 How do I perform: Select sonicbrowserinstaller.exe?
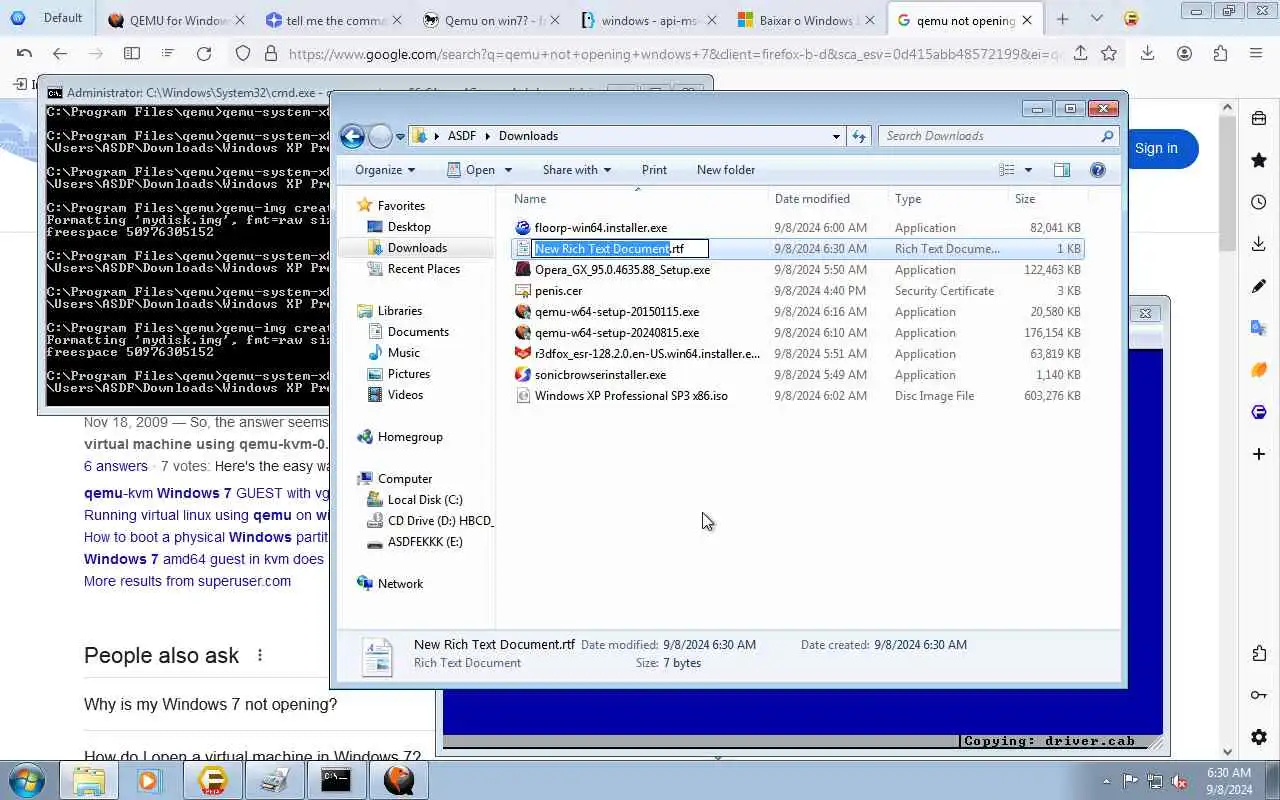[600, 375]
